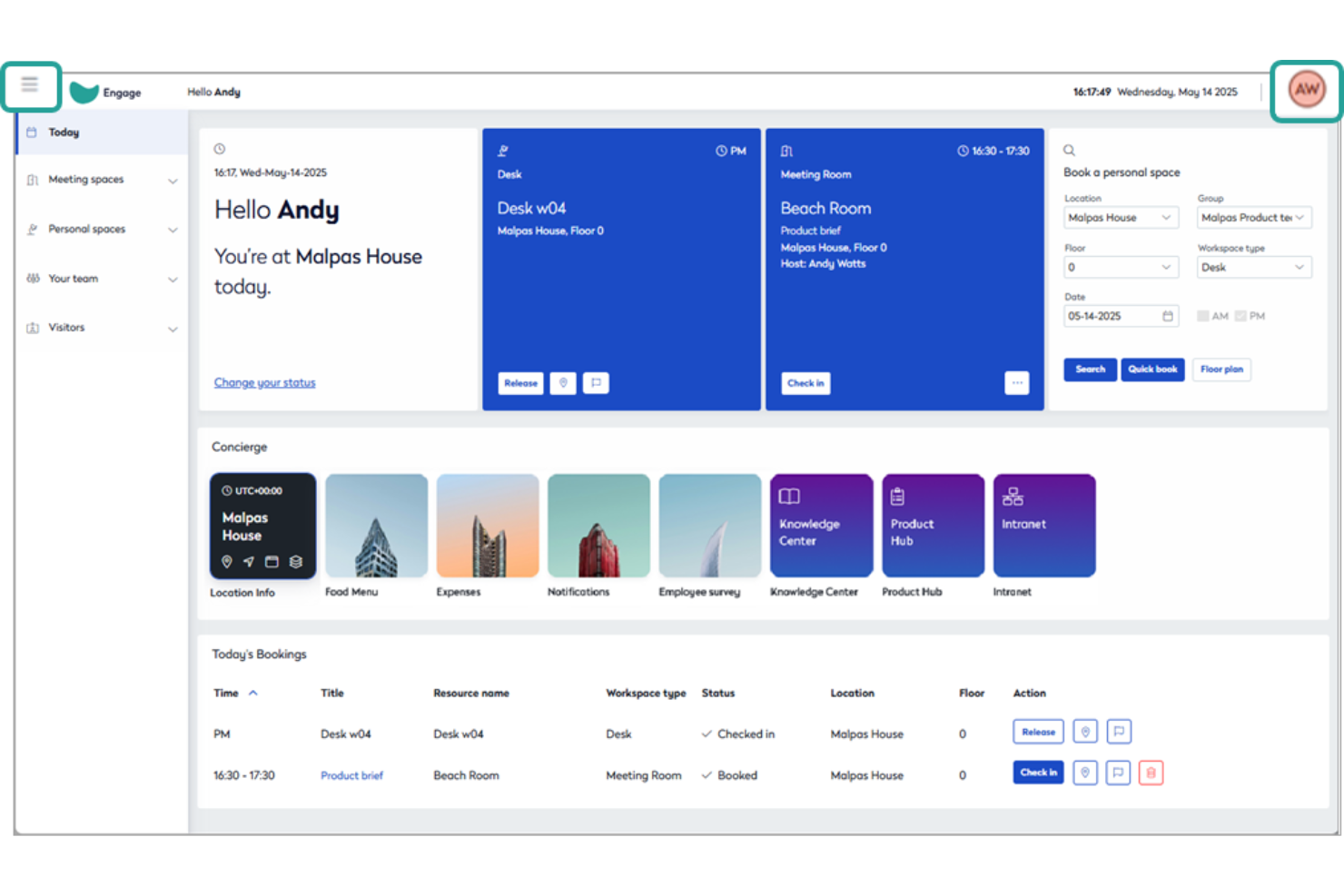Click the Desk w04 card title
Viewport: 1344px width, 896px height.
532,209
